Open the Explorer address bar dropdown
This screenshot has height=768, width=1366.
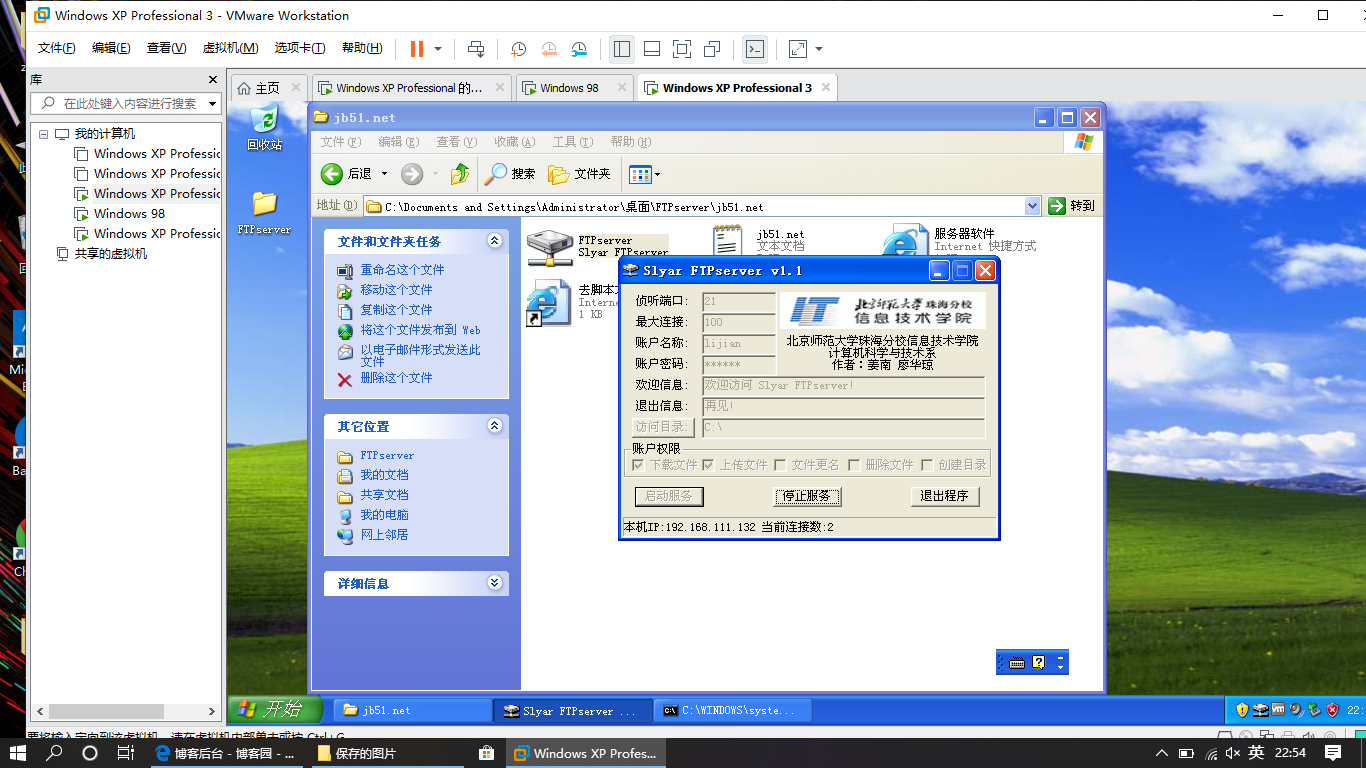[1033, 206]
